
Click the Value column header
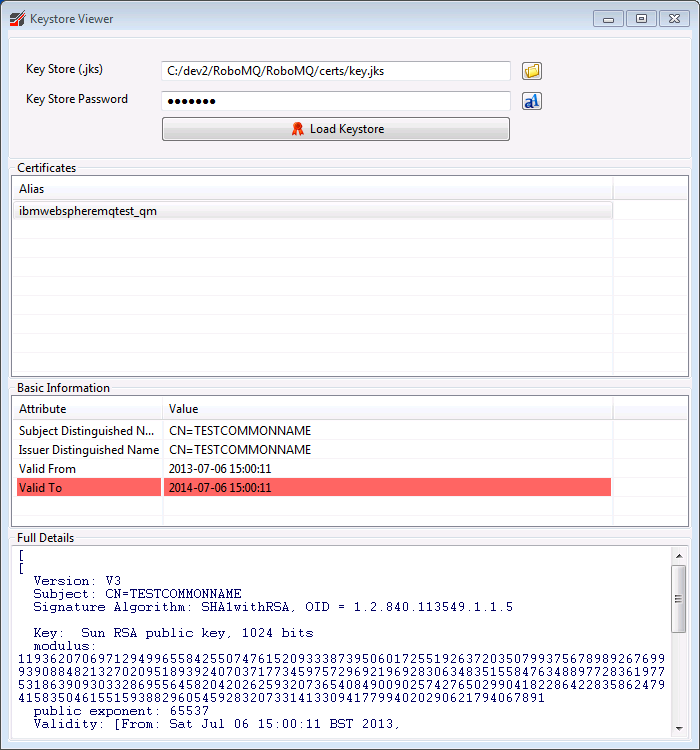[x=386, y=408]
